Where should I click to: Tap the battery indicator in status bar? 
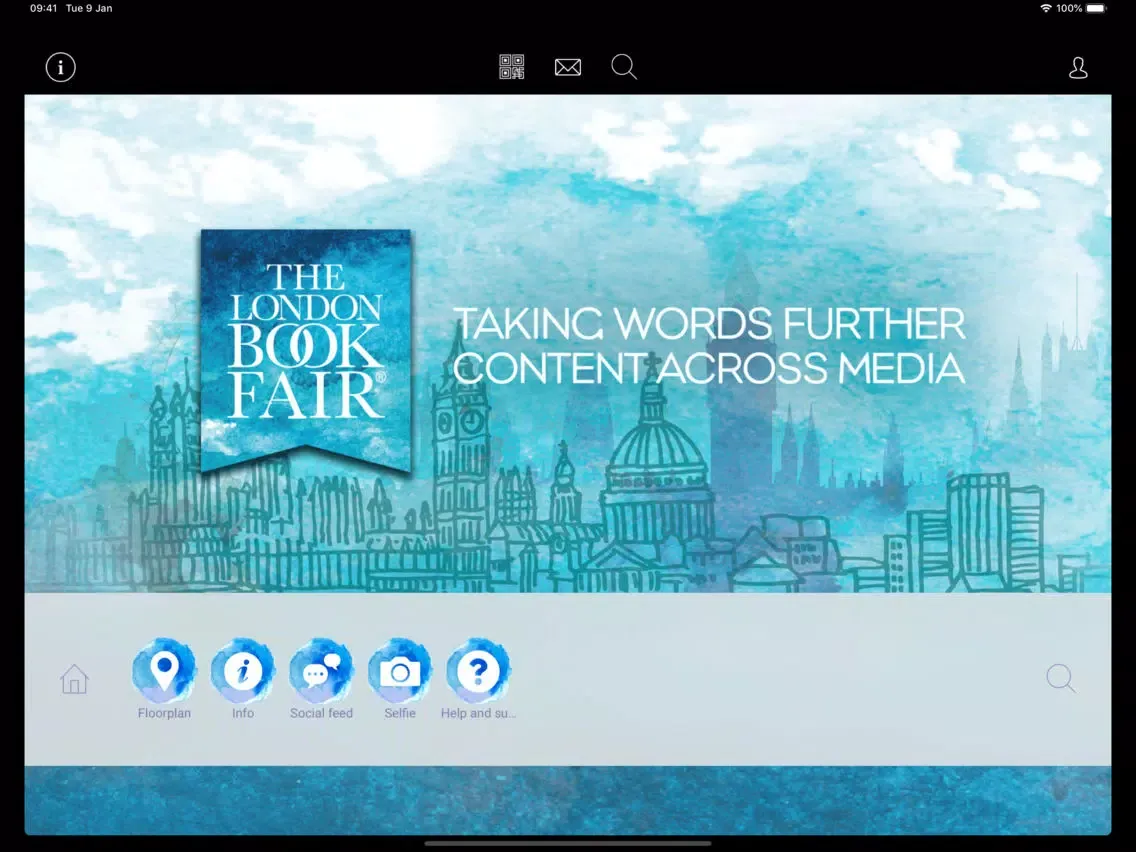click(1096, 9)
